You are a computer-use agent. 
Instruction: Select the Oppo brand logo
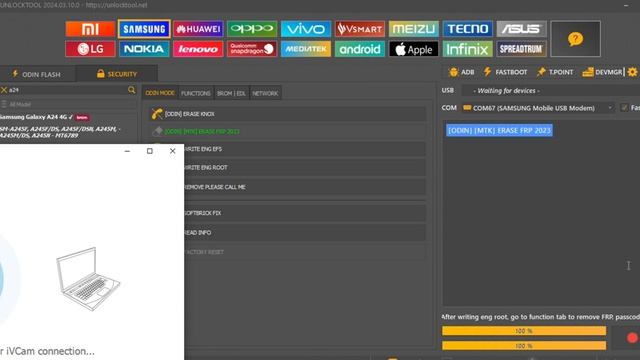pos(252,29)
